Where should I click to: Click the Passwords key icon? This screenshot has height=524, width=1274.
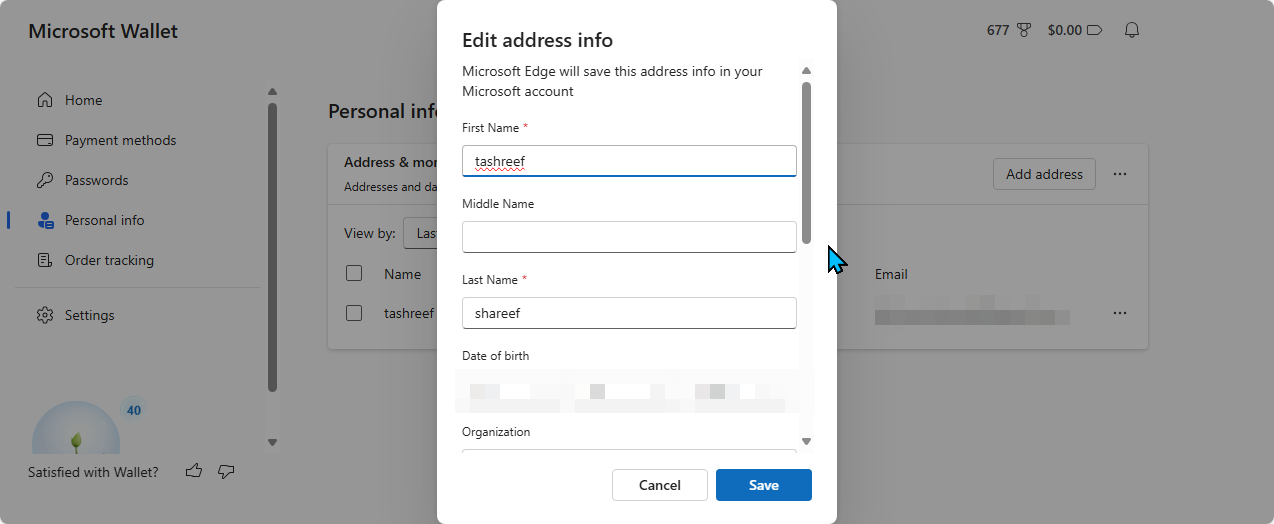pyautogui.click(x=45, y=180)
